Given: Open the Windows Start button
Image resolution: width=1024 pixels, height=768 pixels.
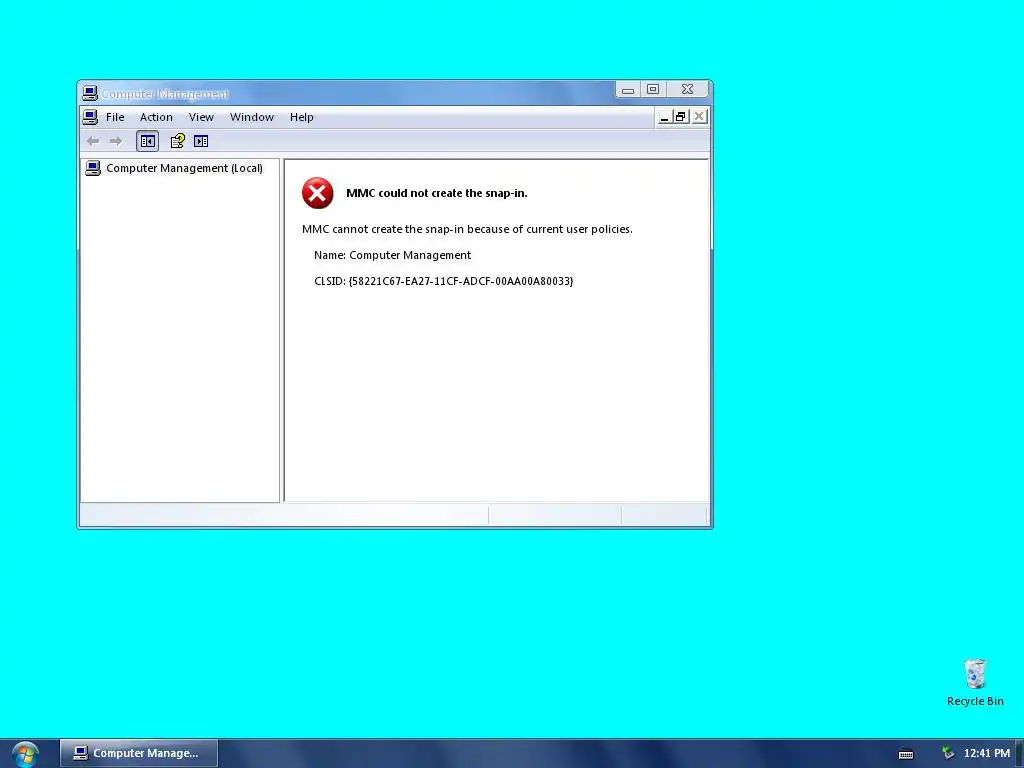Looking at the screenshot, I should [25, 754].
